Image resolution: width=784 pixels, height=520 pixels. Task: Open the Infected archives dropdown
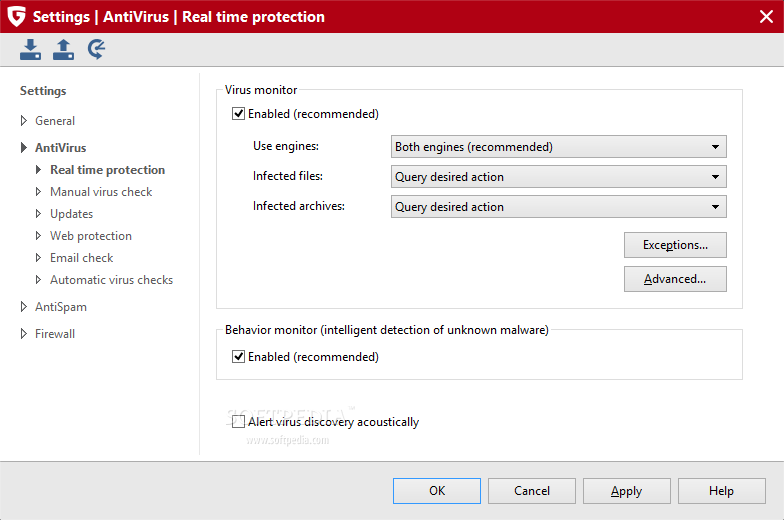pos(558,207)
